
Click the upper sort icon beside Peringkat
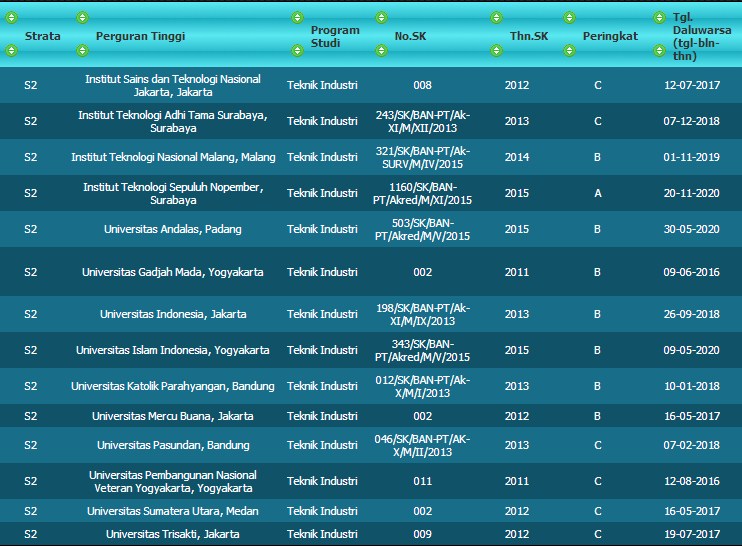(569, 18)
